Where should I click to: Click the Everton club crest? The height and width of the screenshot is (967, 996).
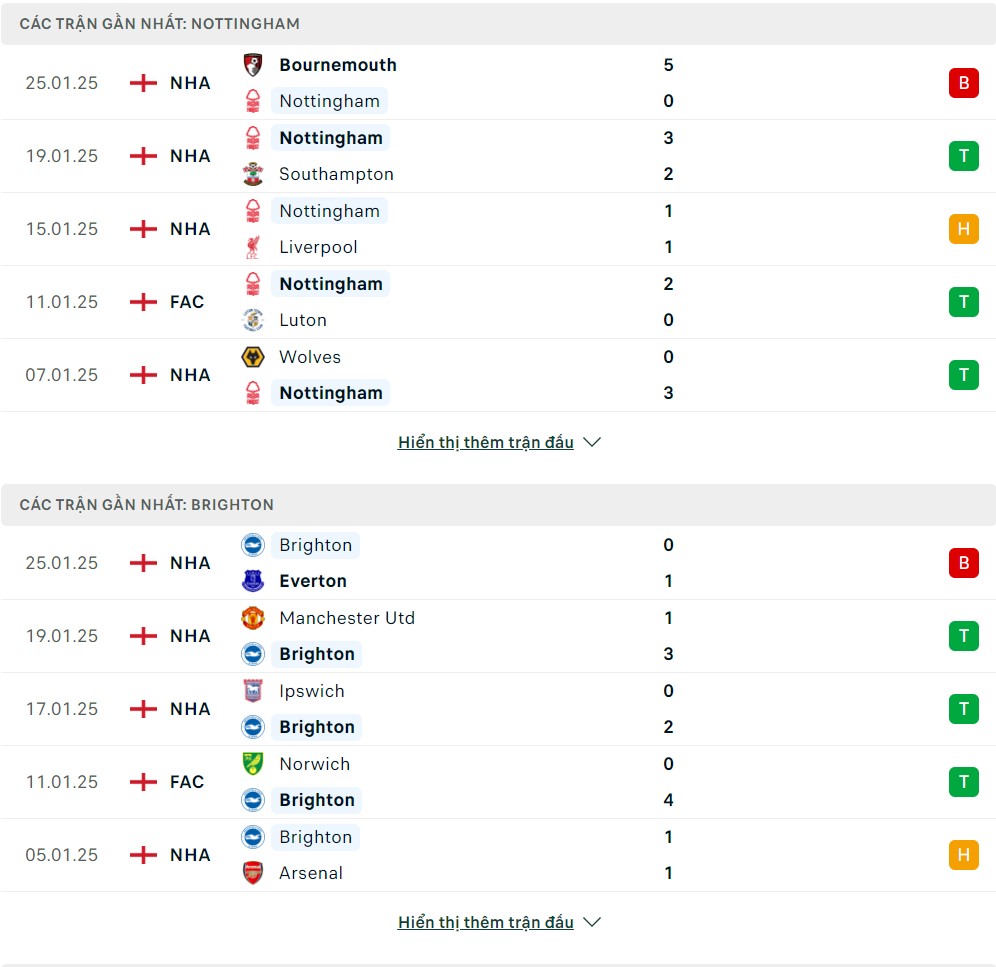point(253,581)
